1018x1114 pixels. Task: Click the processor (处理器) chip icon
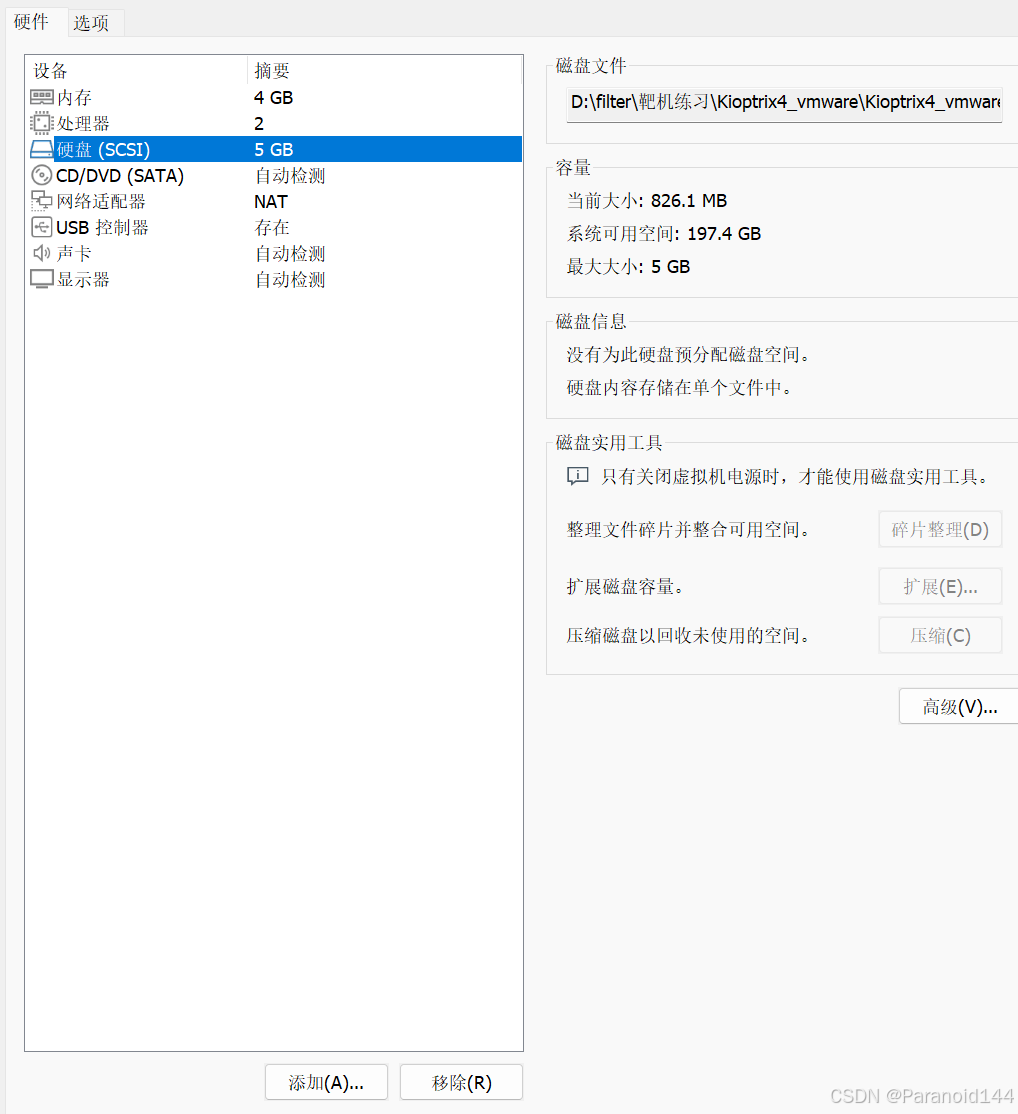(42, 123)
